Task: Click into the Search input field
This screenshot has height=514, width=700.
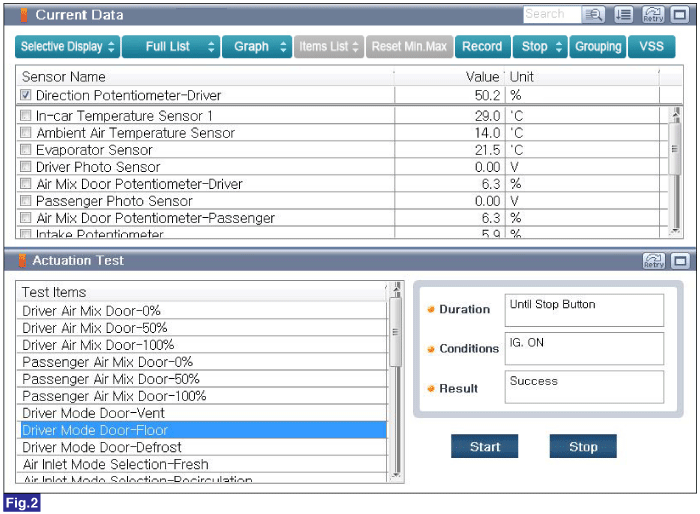Action: click(552, 14)
